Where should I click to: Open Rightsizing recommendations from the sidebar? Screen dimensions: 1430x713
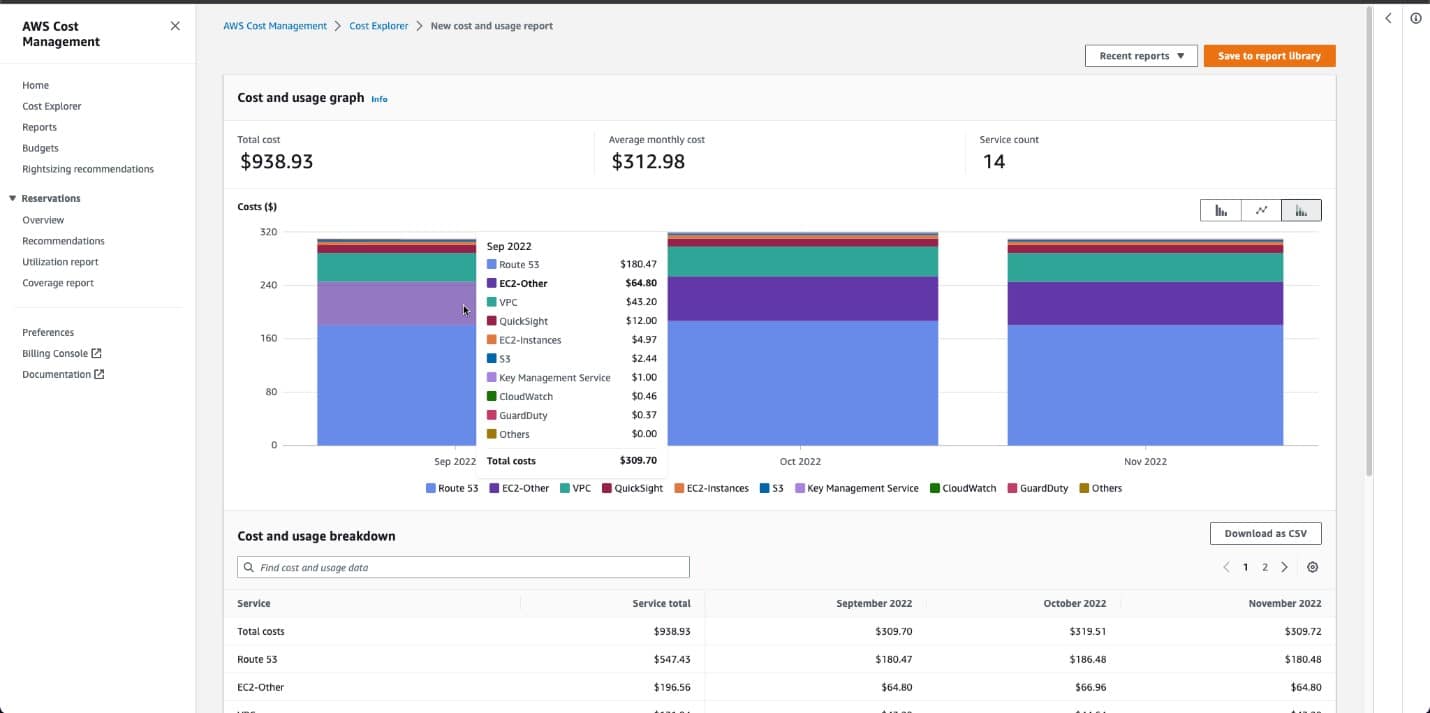tap(88, 168)
